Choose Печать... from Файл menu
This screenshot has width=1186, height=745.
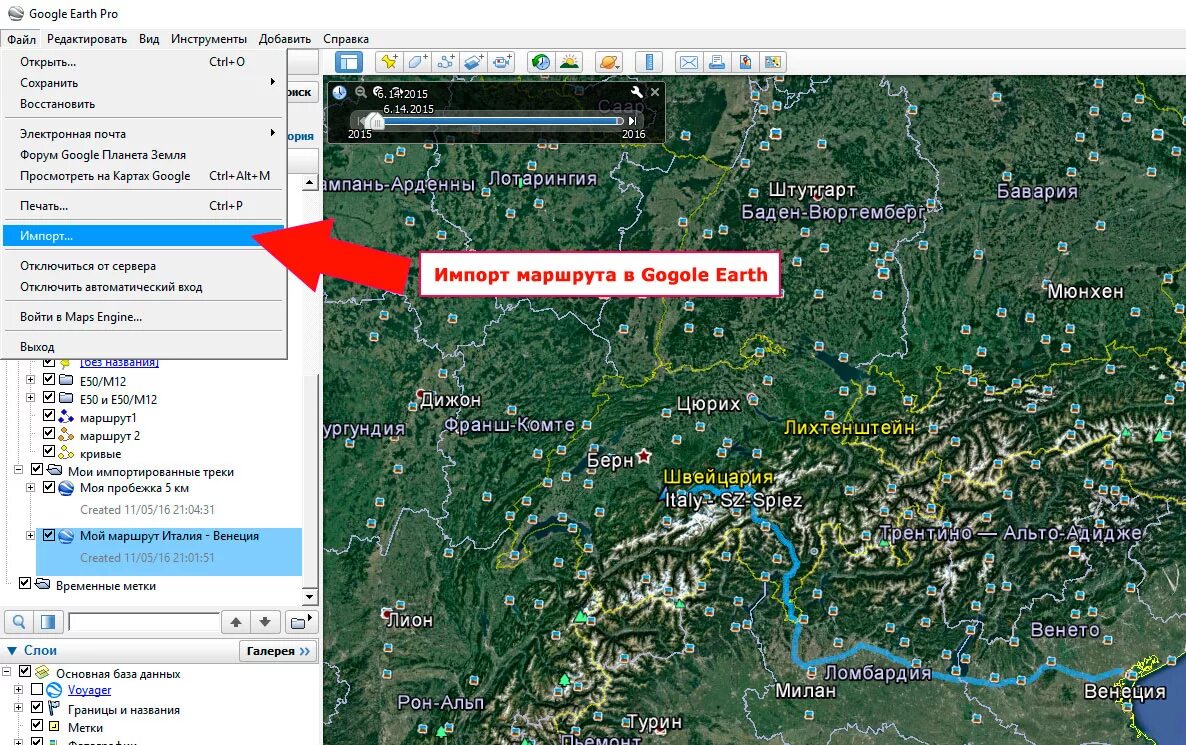[143, 206]
